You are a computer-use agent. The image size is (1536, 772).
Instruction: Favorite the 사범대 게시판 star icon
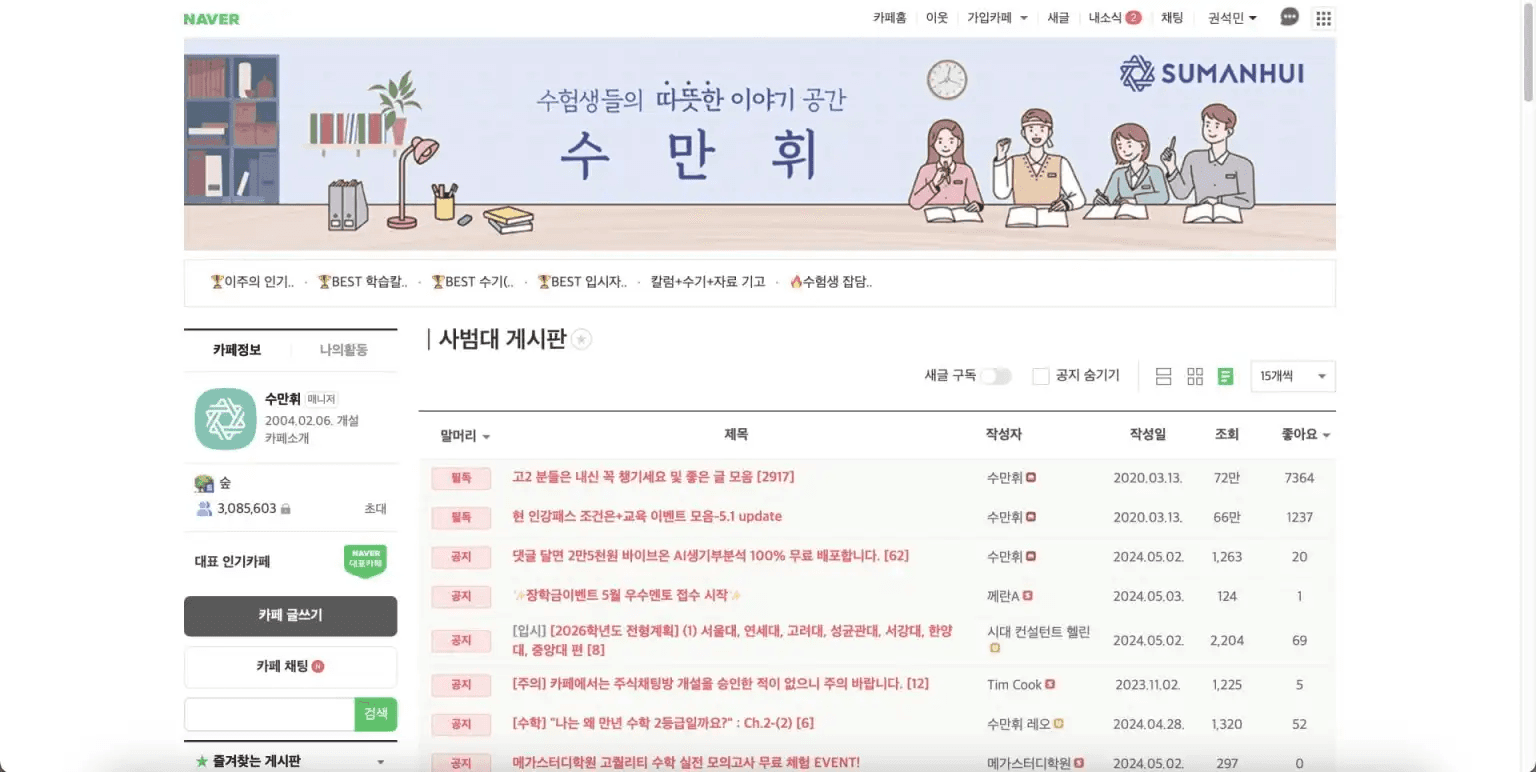(582, 339)
